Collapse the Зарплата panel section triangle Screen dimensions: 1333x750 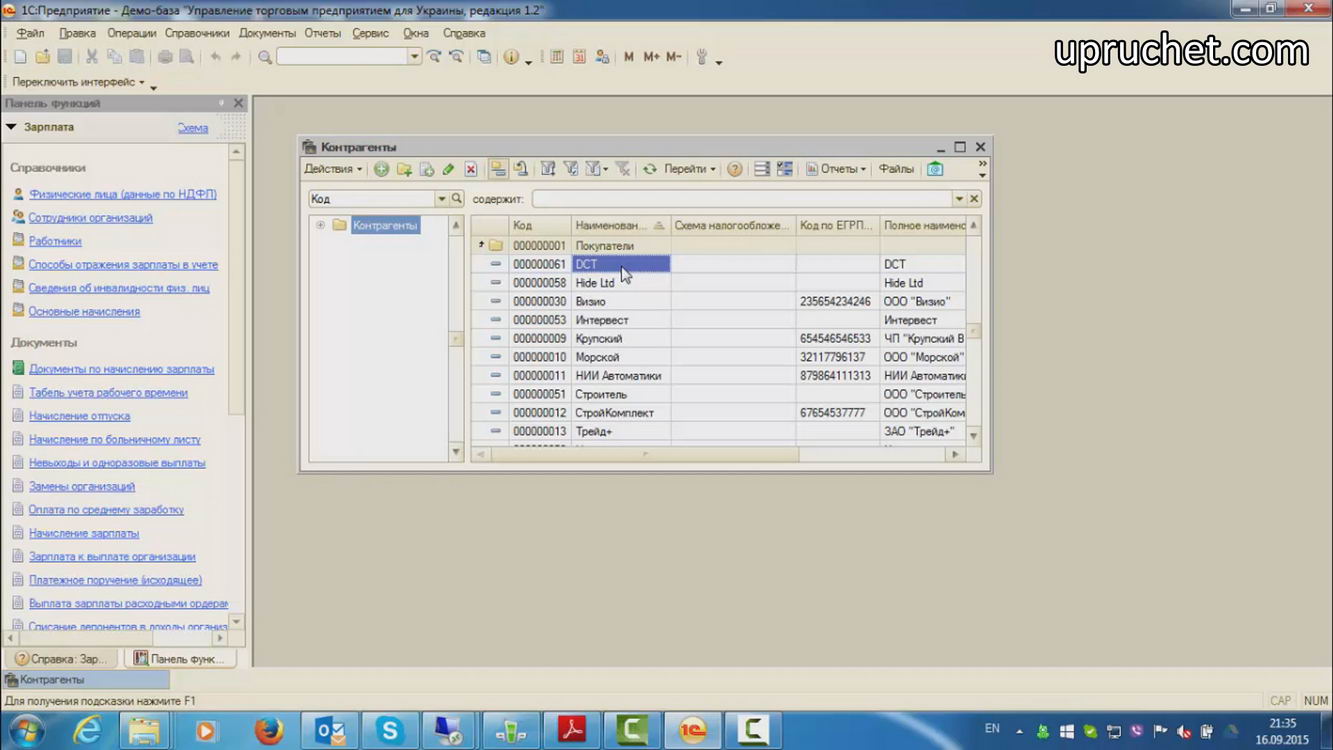(x=11, y=127)
